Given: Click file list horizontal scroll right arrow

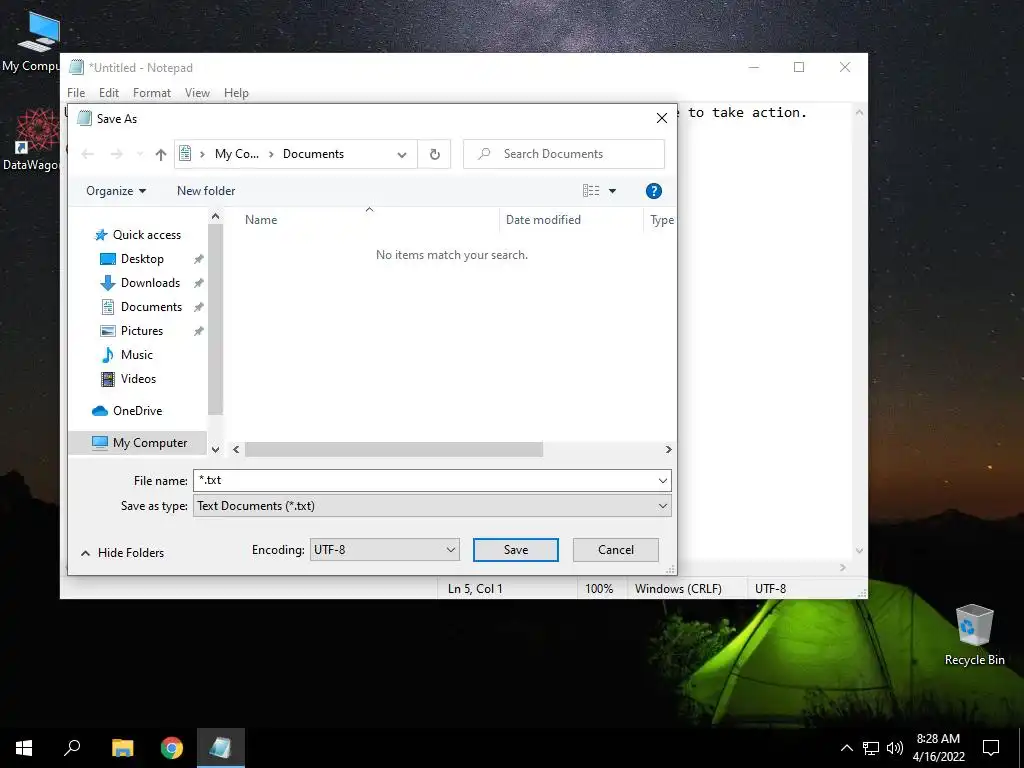Looking at the screenshot, I should 668,449.
